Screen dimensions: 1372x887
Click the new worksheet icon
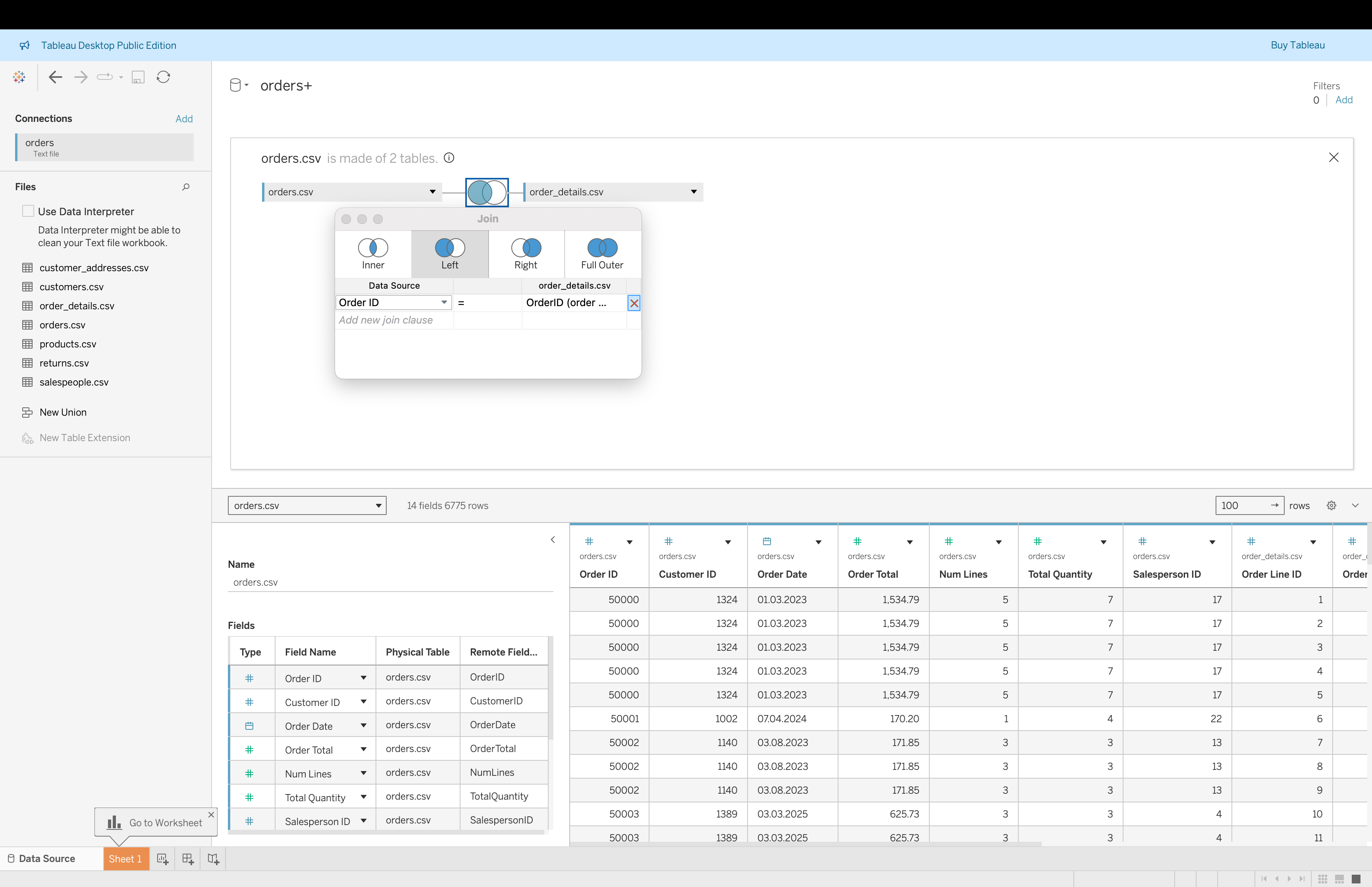pyautogui.click(x=163, y=859)
